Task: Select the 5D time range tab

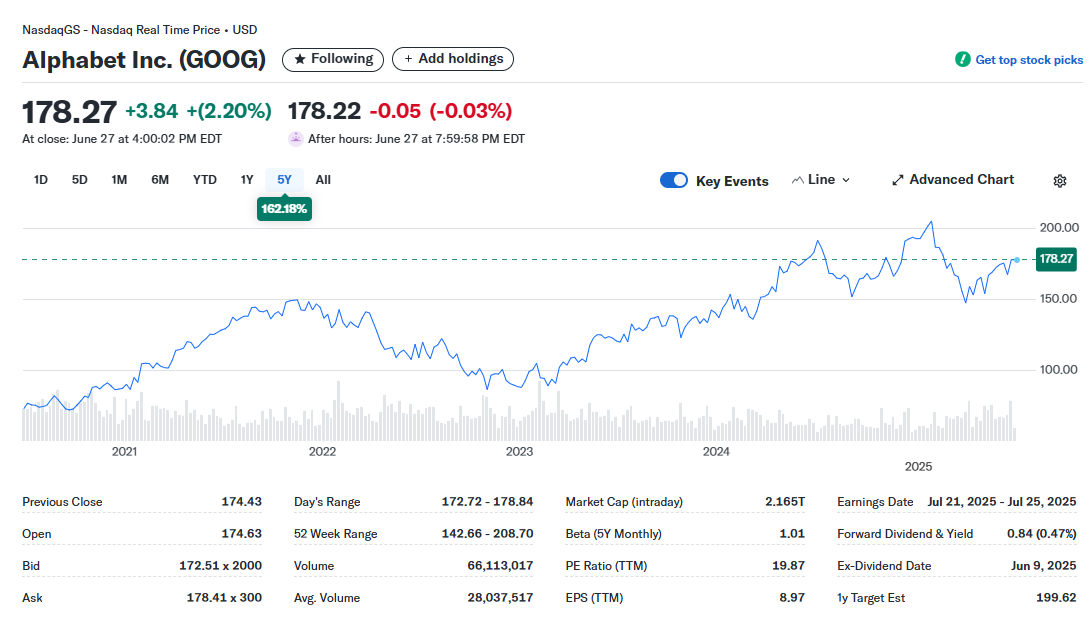Action: click(x=79, y=180)
